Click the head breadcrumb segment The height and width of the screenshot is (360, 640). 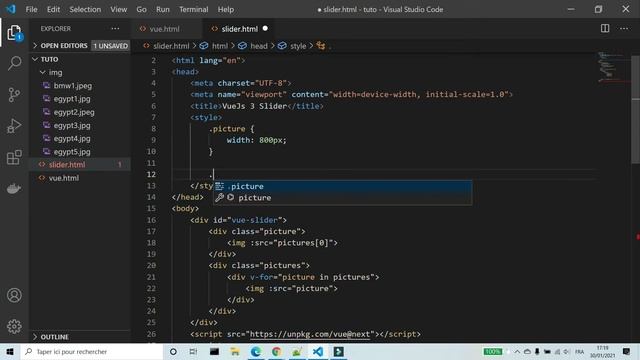pos(259,46)
